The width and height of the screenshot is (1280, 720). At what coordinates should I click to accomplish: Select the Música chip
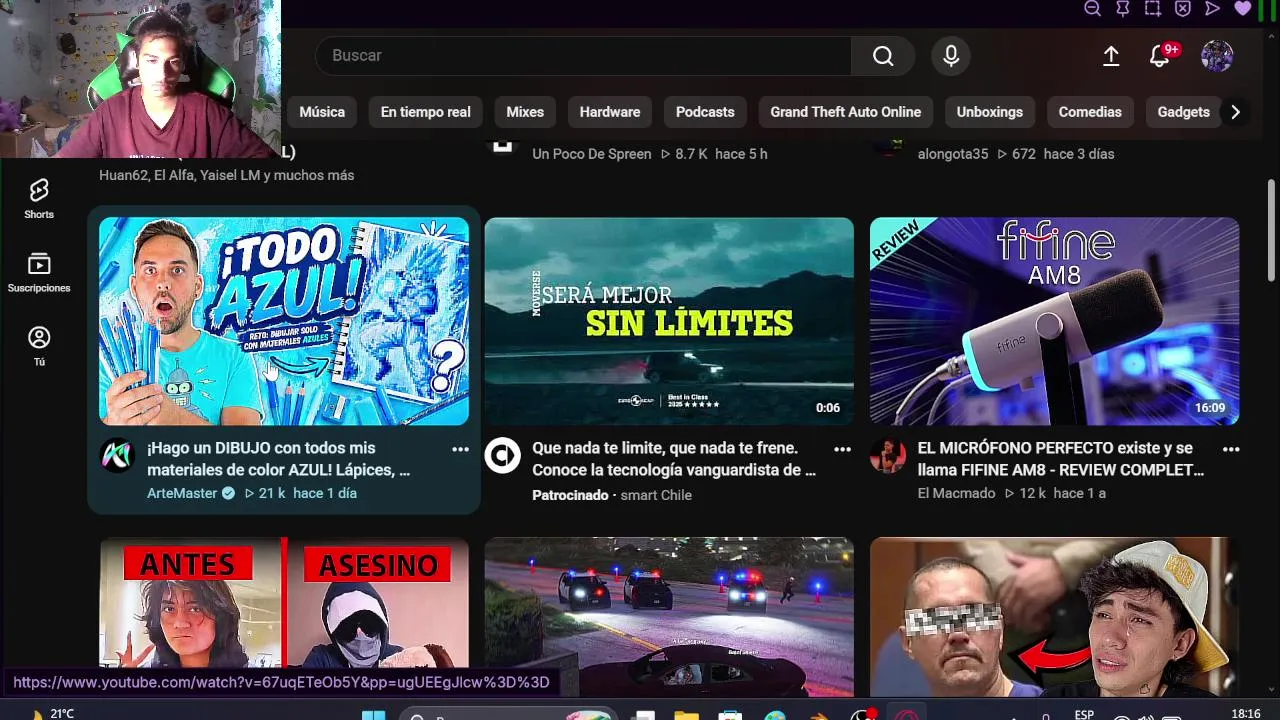click(x=322, y=112)
